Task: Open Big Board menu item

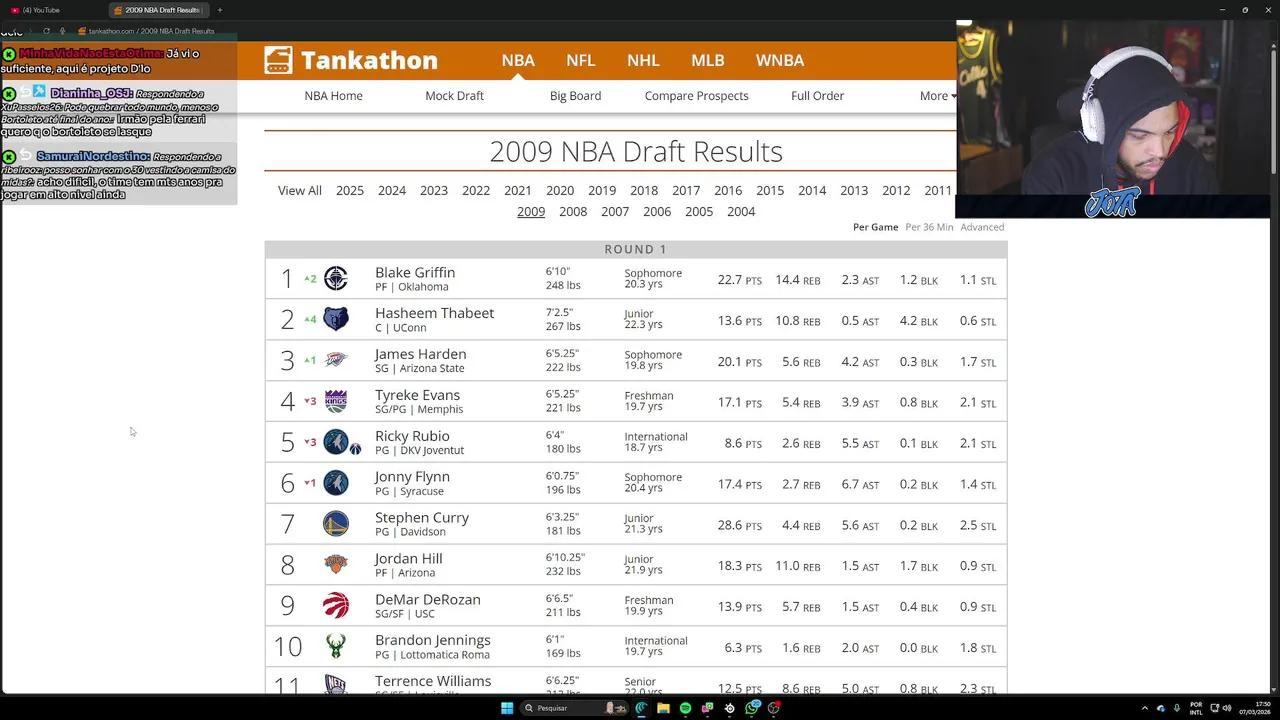Action: click(x=575, y=96)
